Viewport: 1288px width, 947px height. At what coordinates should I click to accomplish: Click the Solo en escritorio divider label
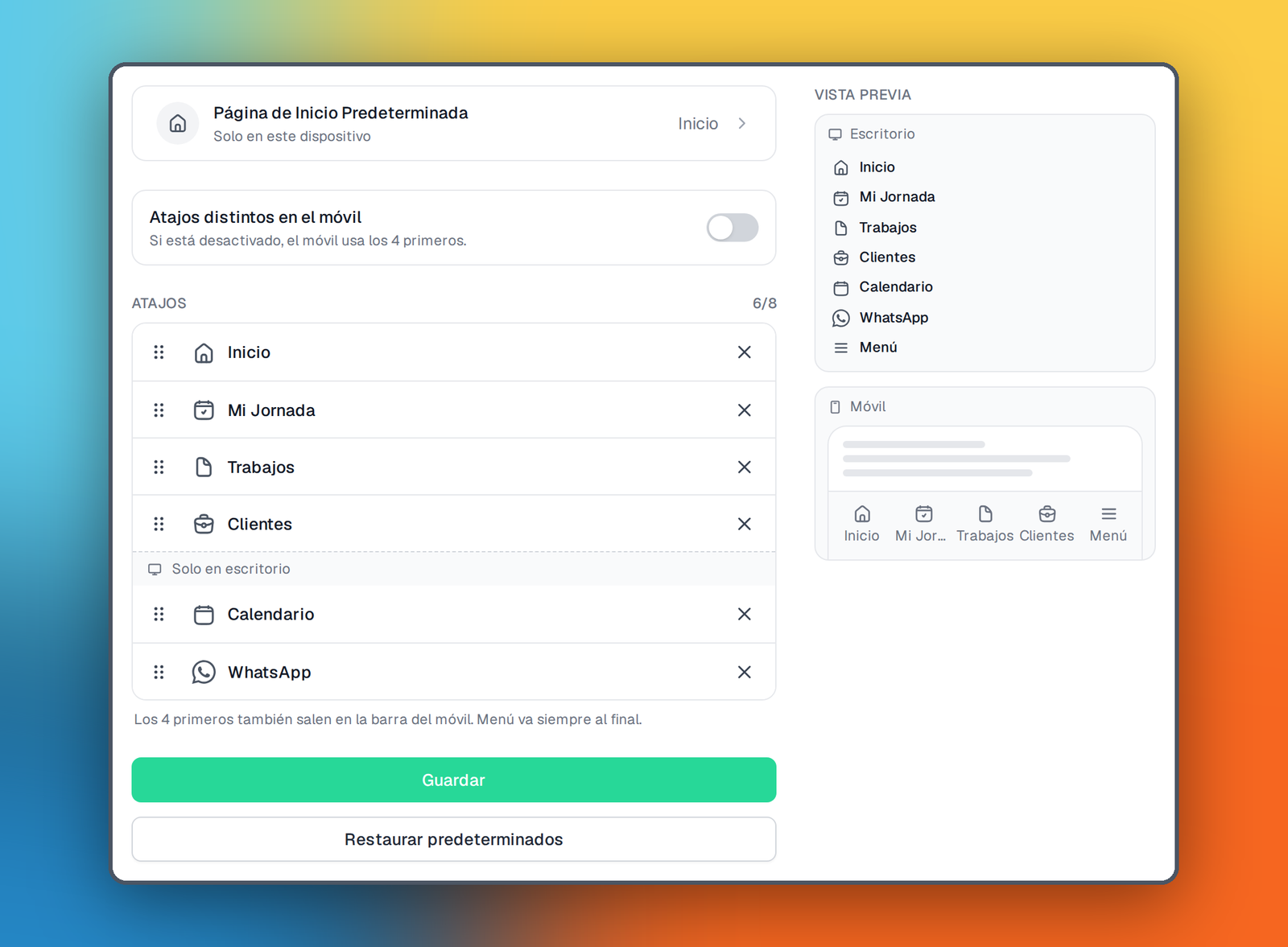pyautogui.click(x=219, y=569)
